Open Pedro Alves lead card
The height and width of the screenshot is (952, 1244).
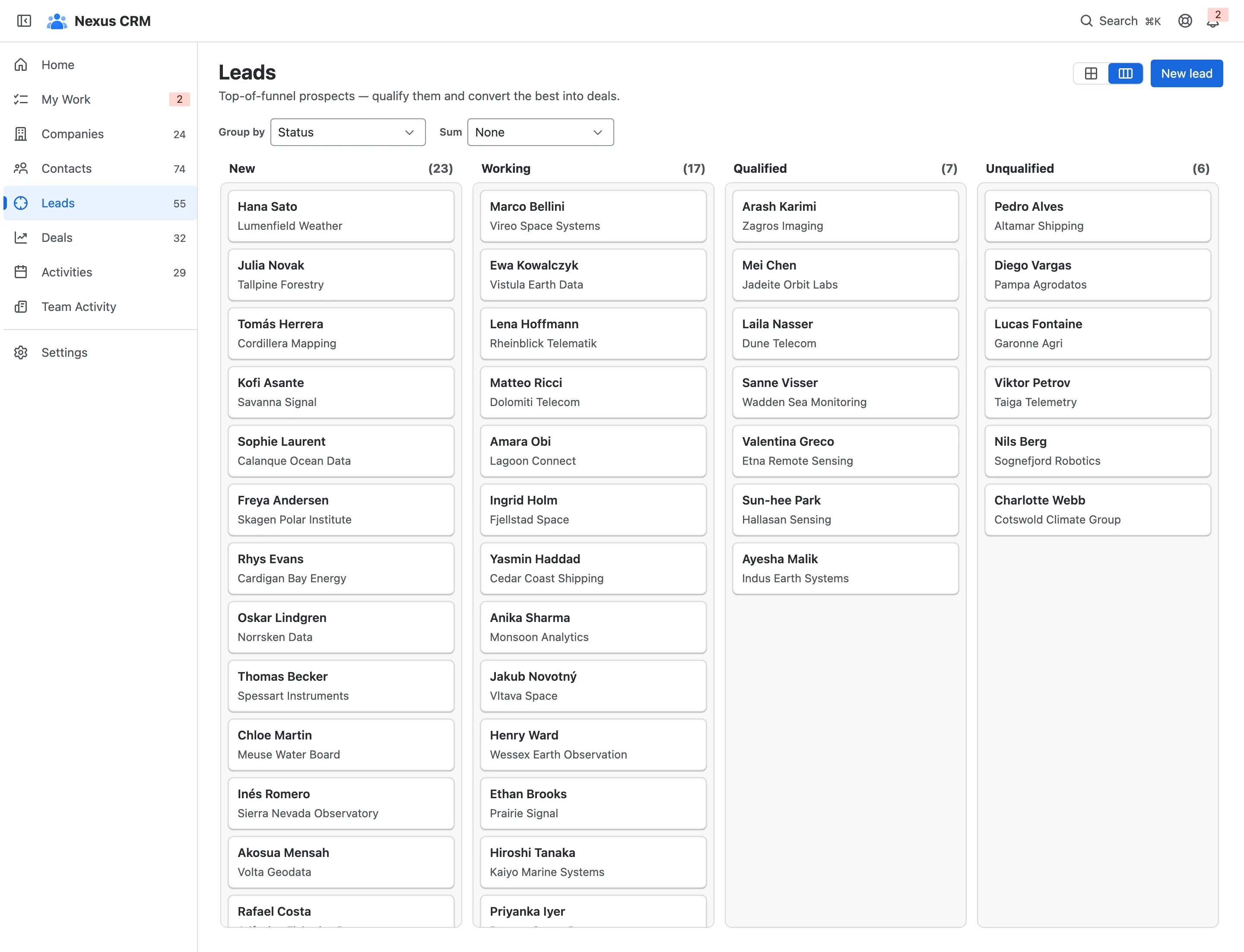1098,216
